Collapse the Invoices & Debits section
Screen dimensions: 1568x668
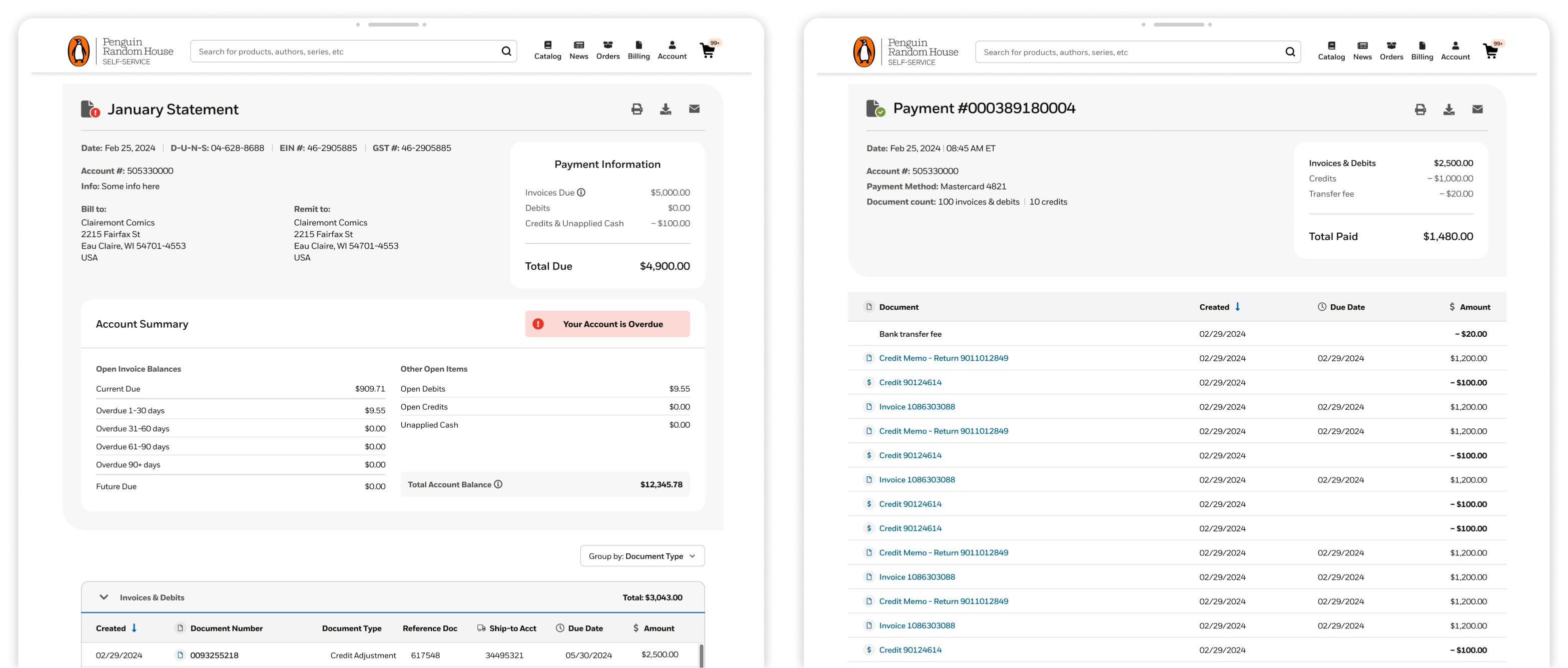point(104,597)
